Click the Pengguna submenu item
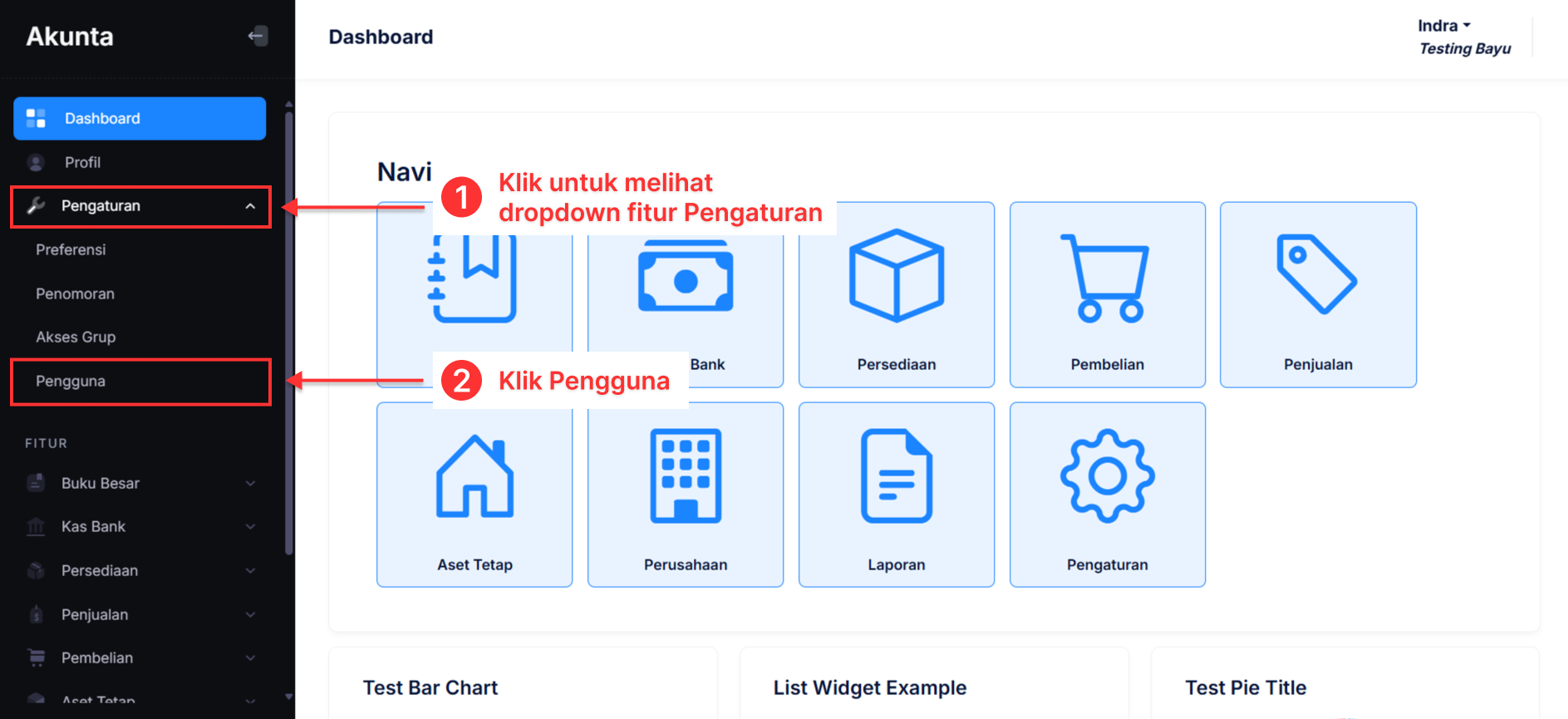The image size is (1568, 719). point(71,382)
